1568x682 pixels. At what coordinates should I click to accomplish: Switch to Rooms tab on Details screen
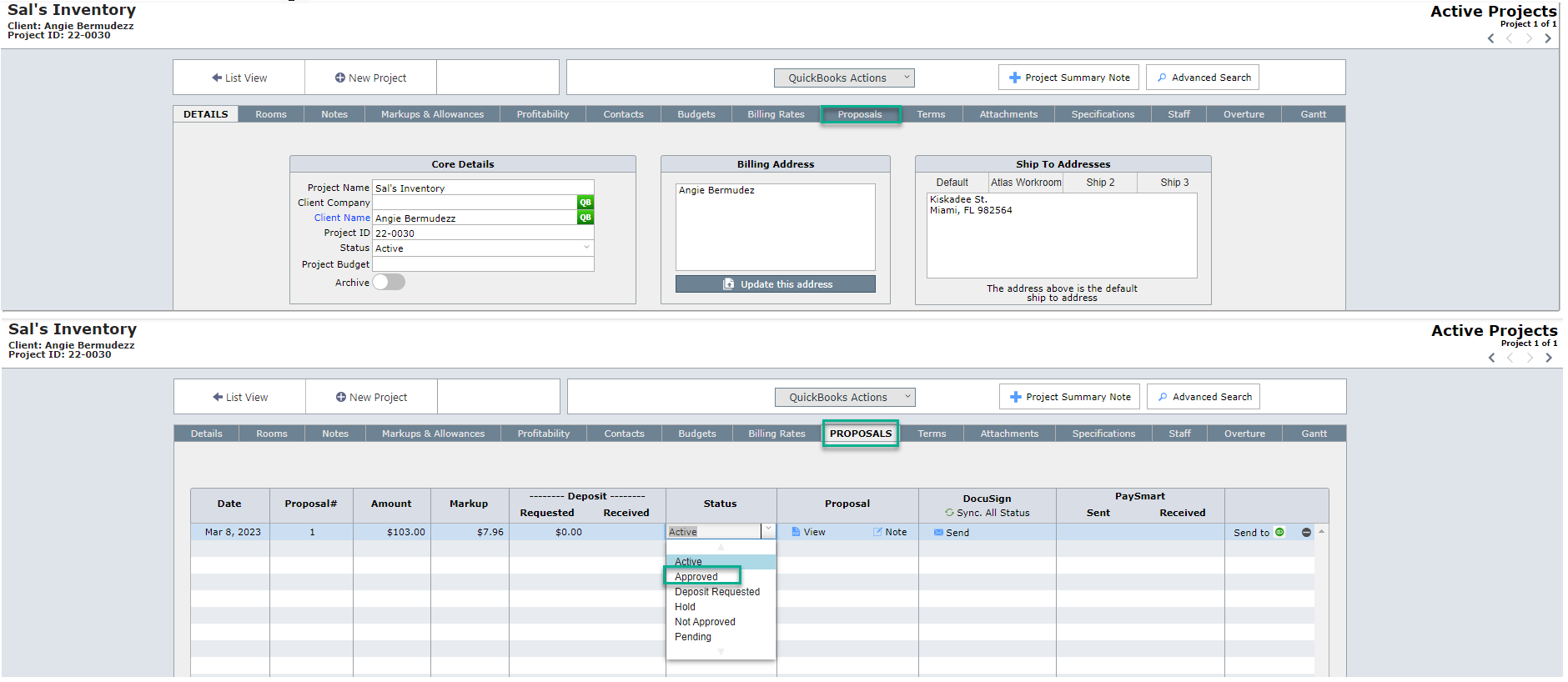click(271, 114)
